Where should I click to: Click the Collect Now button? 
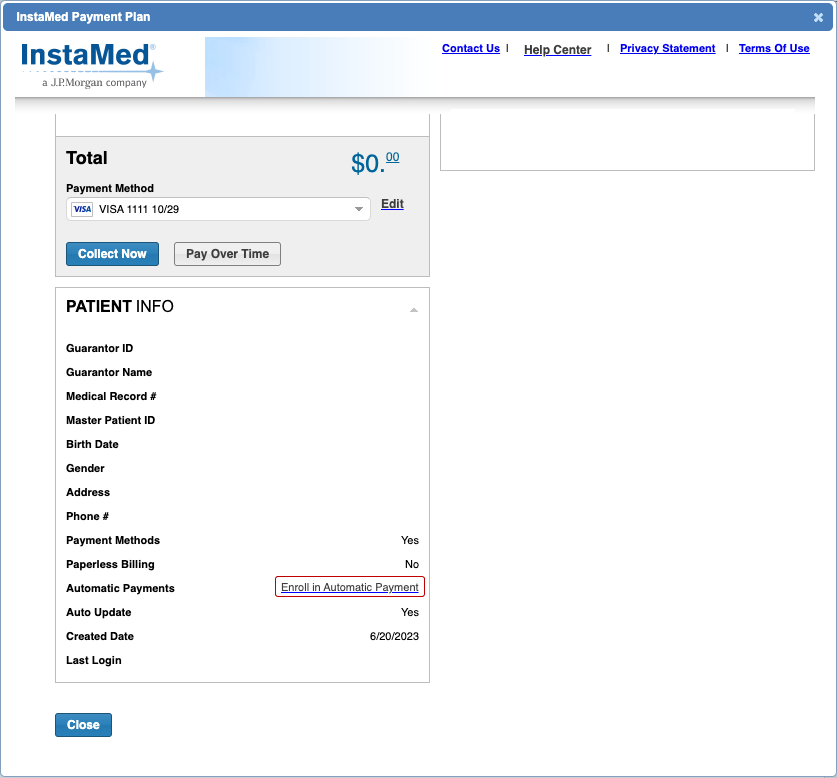click(112, 254)
